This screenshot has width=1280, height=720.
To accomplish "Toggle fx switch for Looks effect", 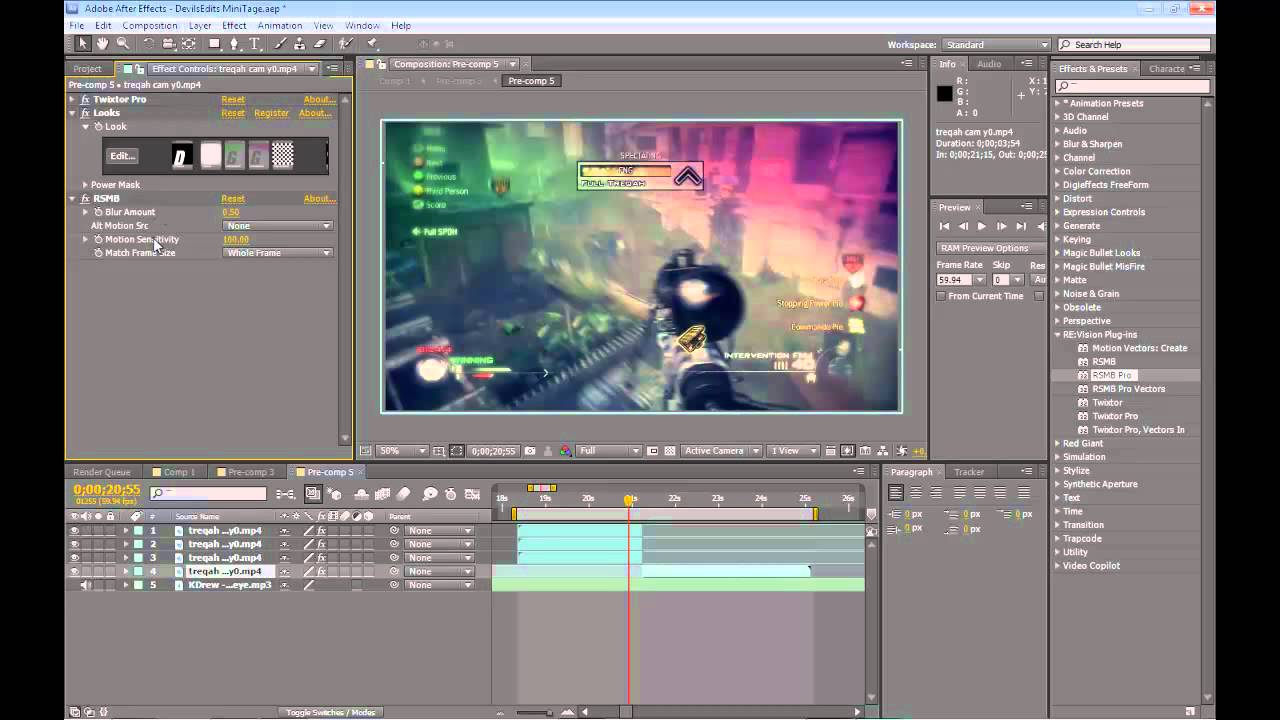I will [85, 113].
